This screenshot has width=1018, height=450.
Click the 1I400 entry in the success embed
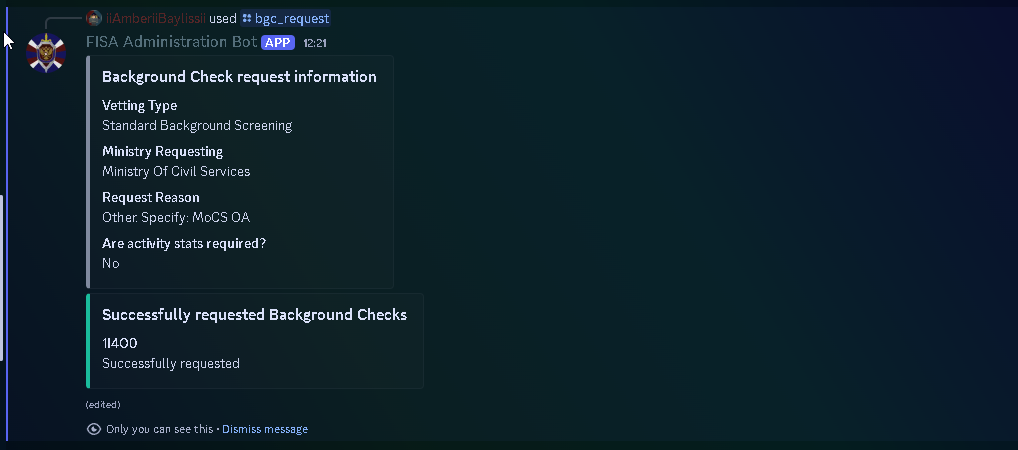pyautogui.click(x=119, y=344)
